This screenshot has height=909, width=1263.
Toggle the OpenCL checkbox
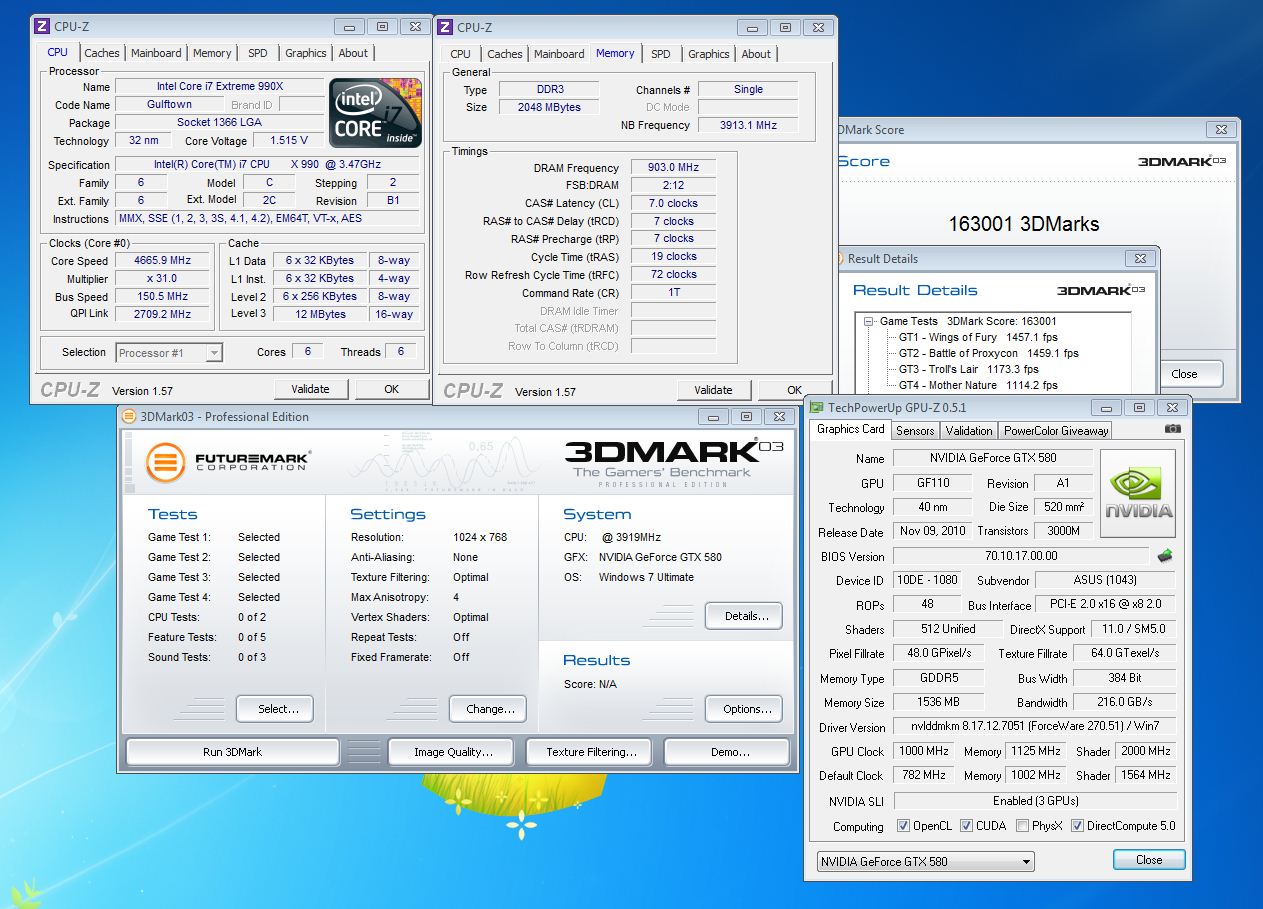coord(904,826)
